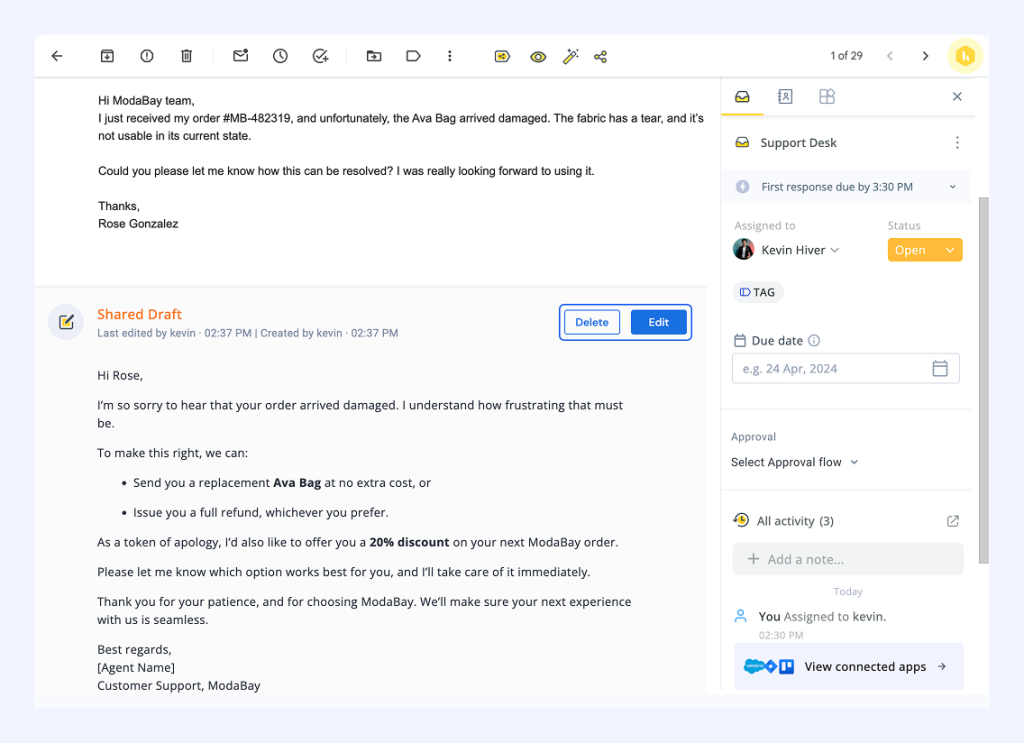Show the next conversation
The image size is (1024, 743).
925,56
